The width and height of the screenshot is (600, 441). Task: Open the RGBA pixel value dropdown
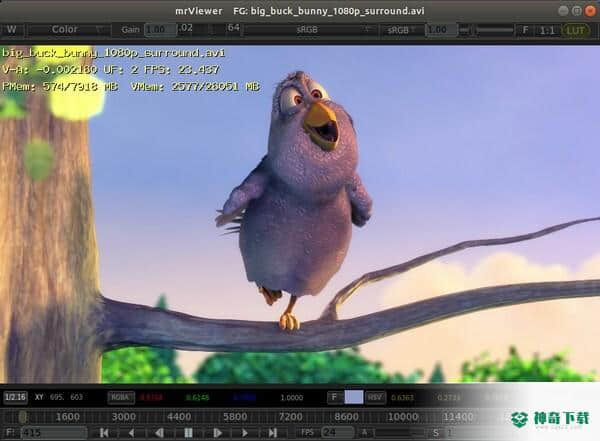coord(121,397)
